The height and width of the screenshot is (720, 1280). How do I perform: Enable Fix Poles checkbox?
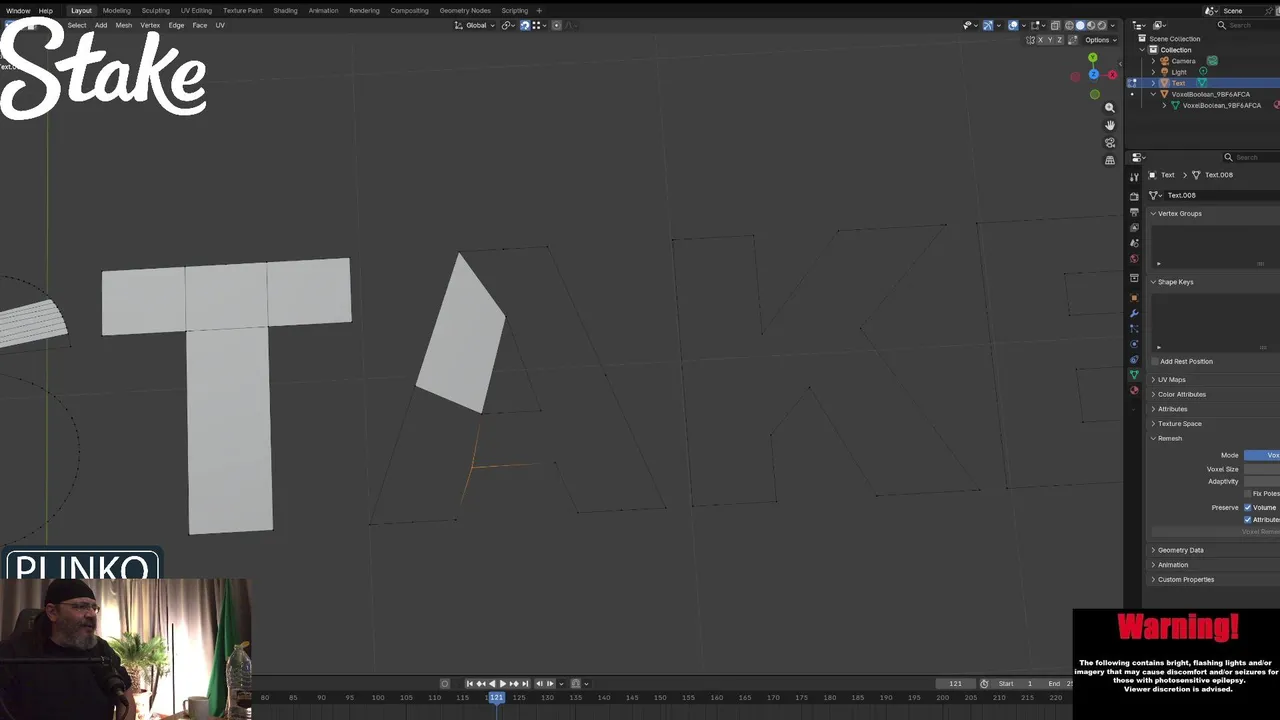click(1248, 493)
